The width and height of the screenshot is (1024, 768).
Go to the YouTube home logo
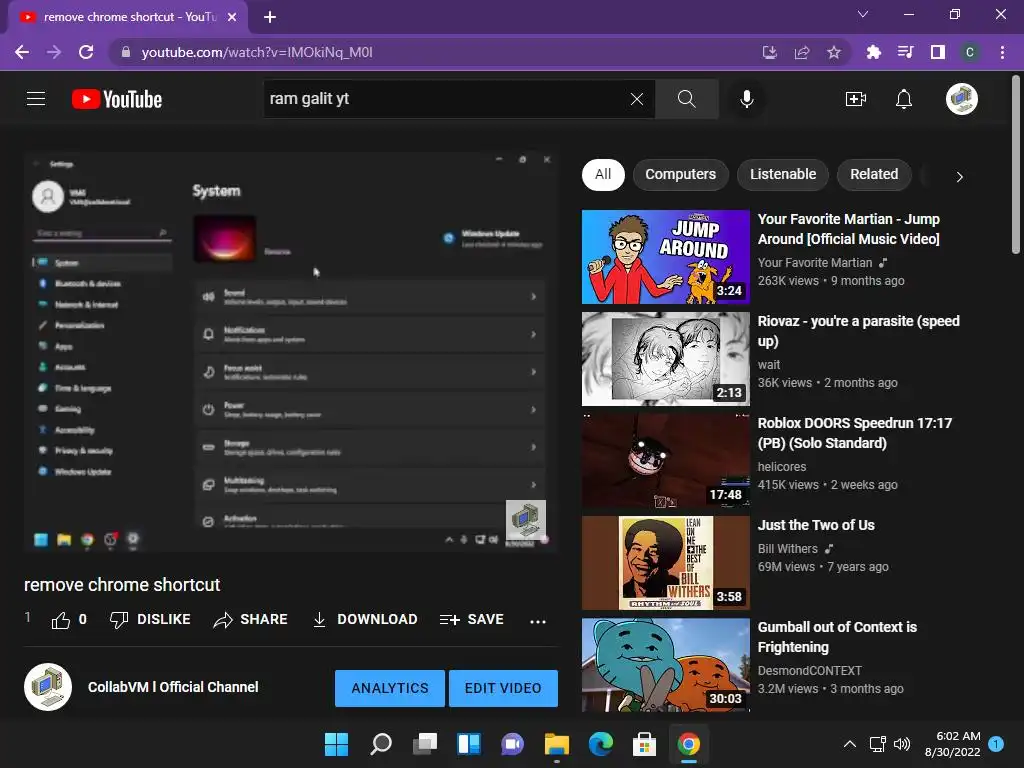point(117,99)
